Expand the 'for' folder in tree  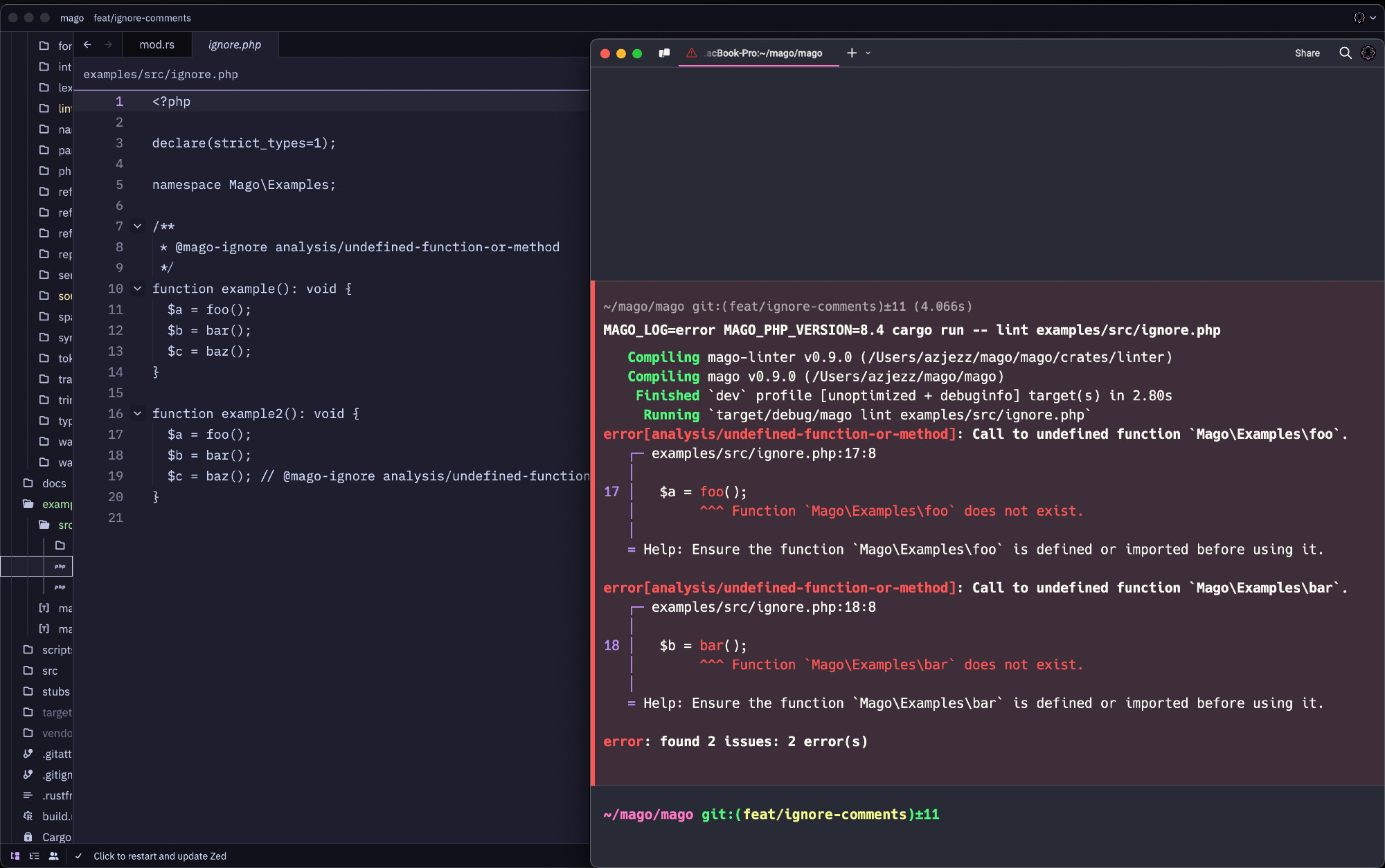pyautogui.click(x=55, y=46)
